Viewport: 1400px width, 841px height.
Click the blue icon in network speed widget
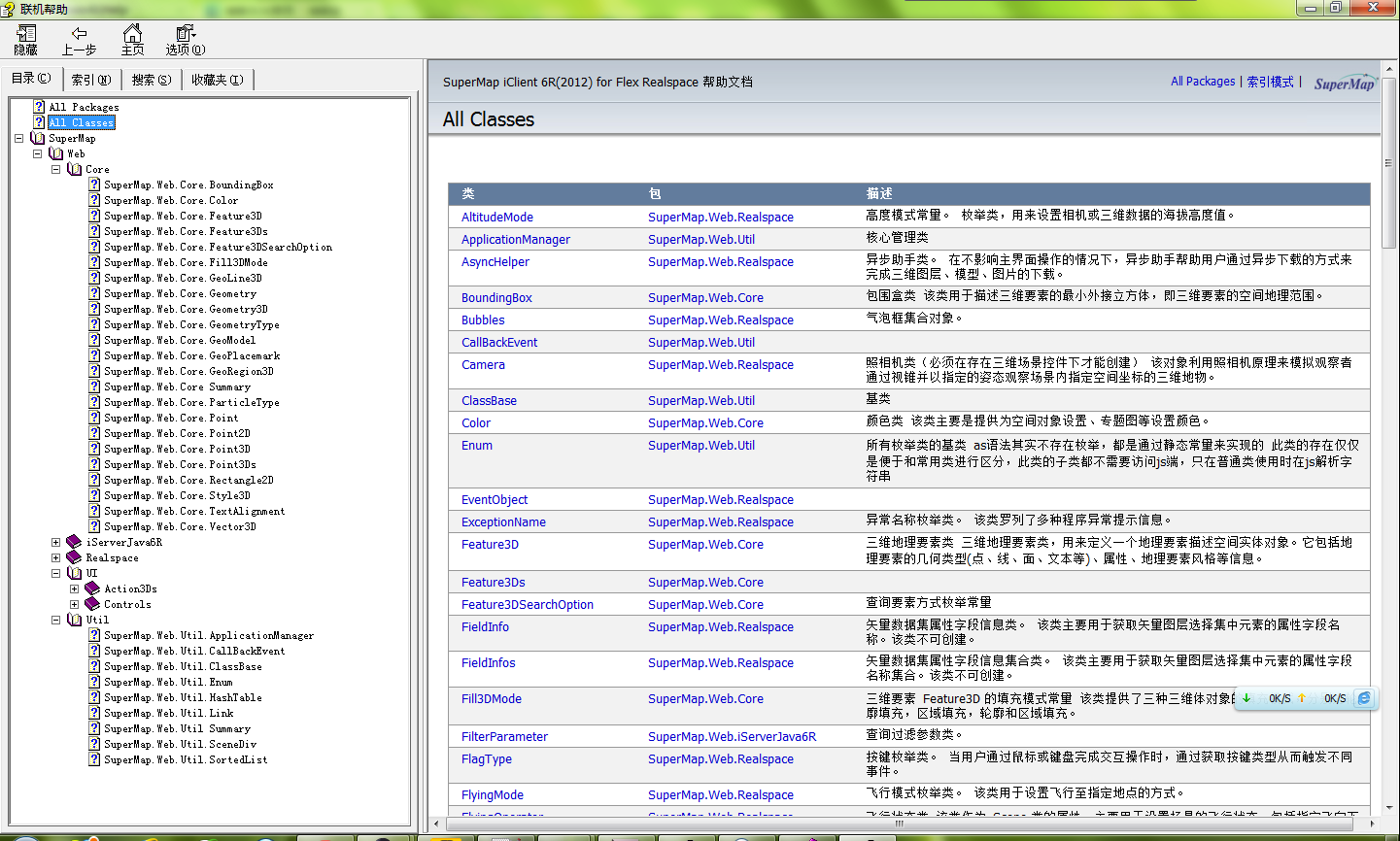[x=1364, y=698]
